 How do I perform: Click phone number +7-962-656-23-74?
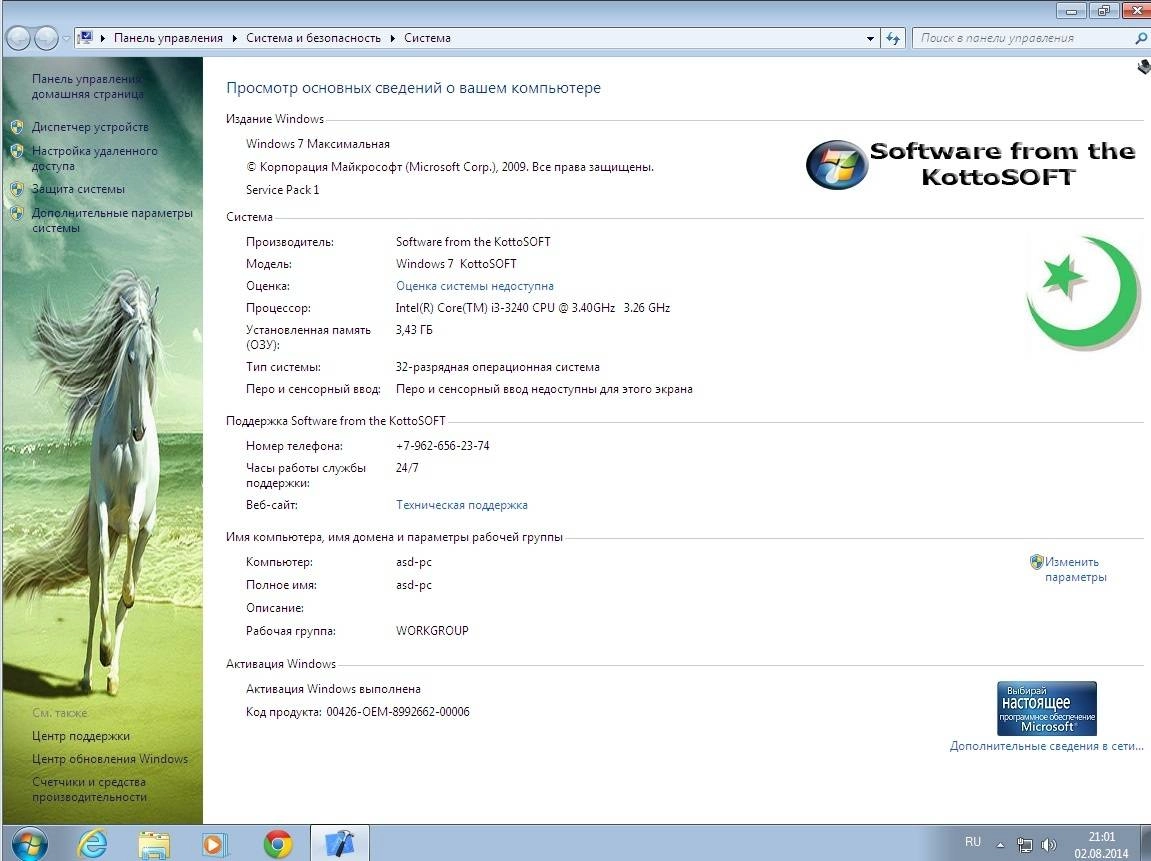tap(443, 446)
